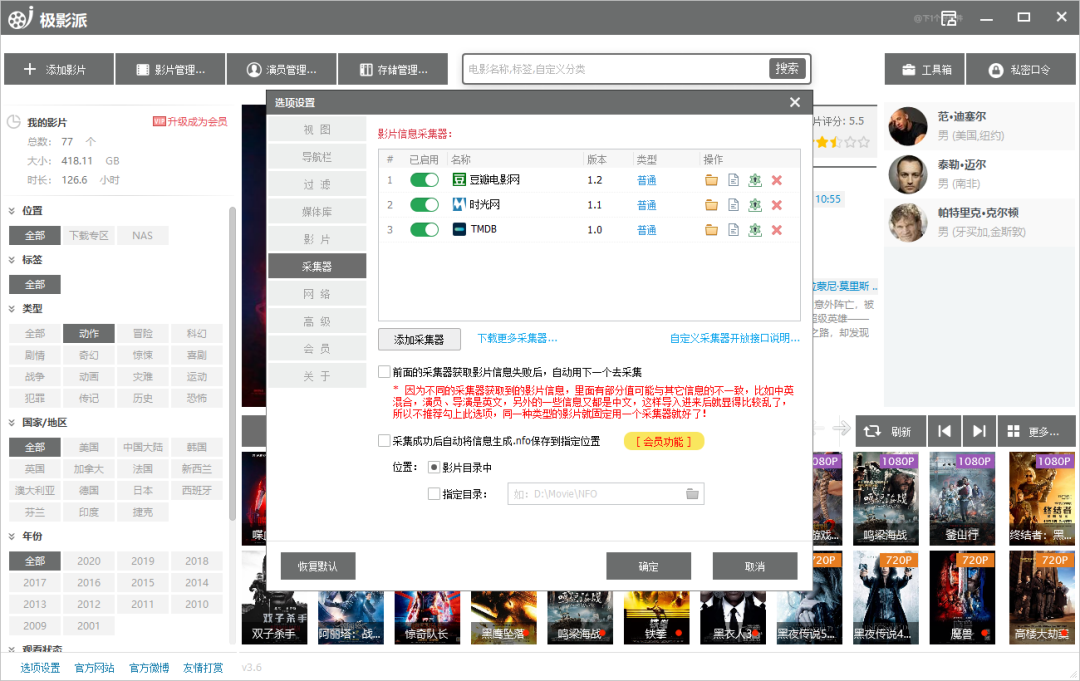The height and width of the screenshot is (681, 1080).
Task: Update the 时光网 collector via green icon
Action: (x=756, y=205)
